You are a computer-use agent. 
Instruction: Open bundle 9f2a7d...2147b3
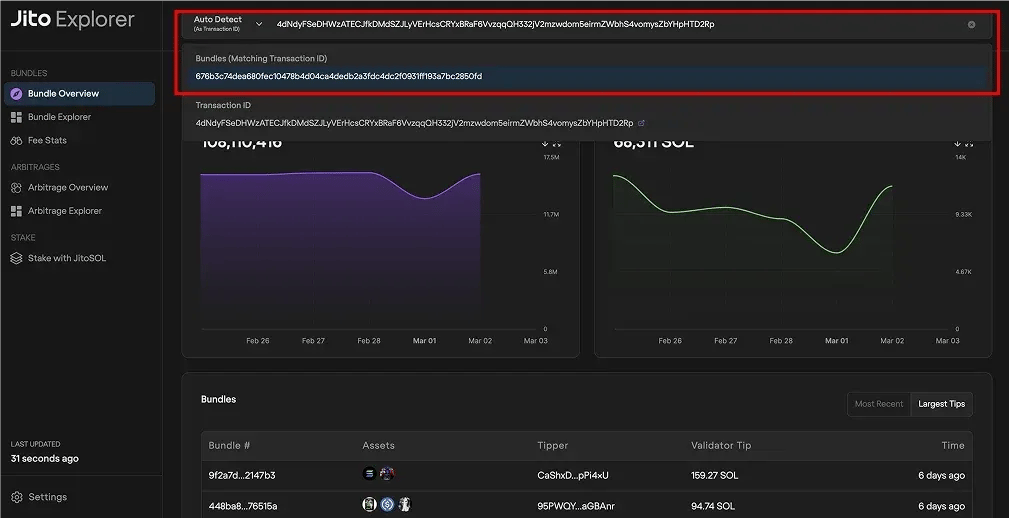coord(242,476)
